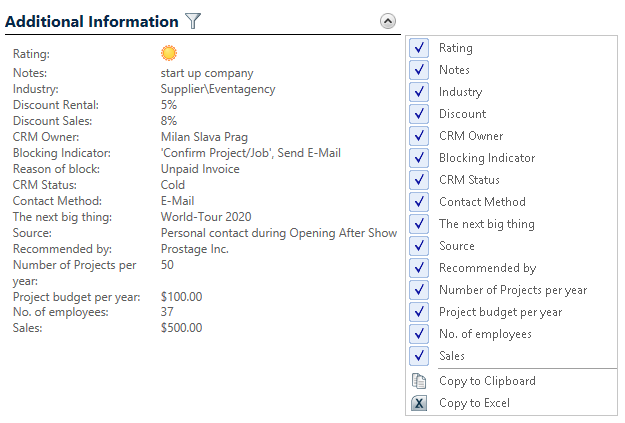The width and height of the screenshot is (625, 423).
Task: Click the sun Rating icon
Action: 169,54
